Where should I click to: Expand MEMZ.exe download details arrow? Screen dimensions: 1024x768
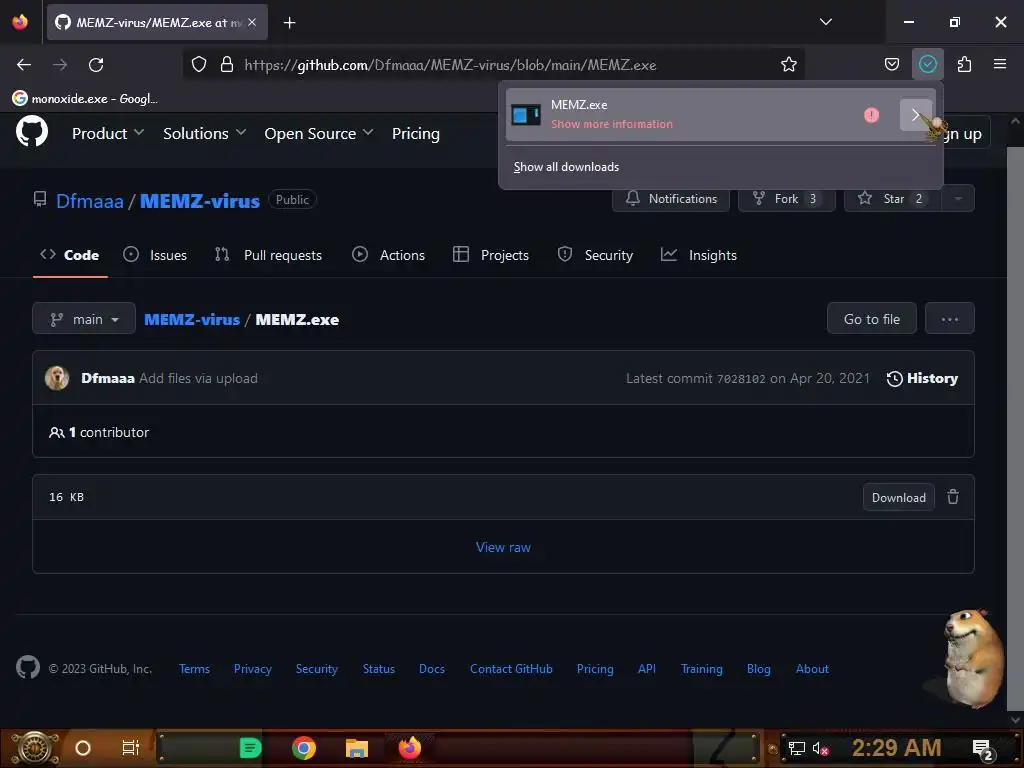click(916, 115)
